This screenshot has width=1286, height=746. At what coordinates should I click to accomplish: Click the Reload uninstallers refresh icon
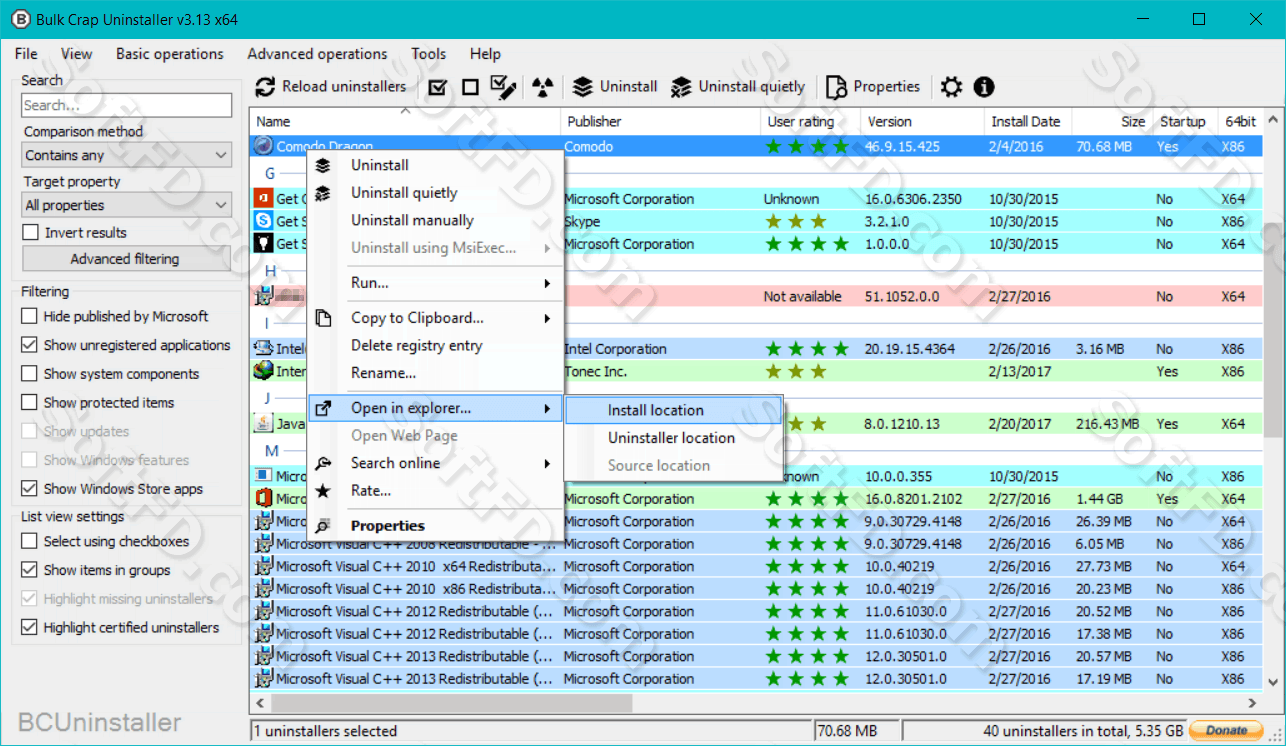[x=265, y=87]
